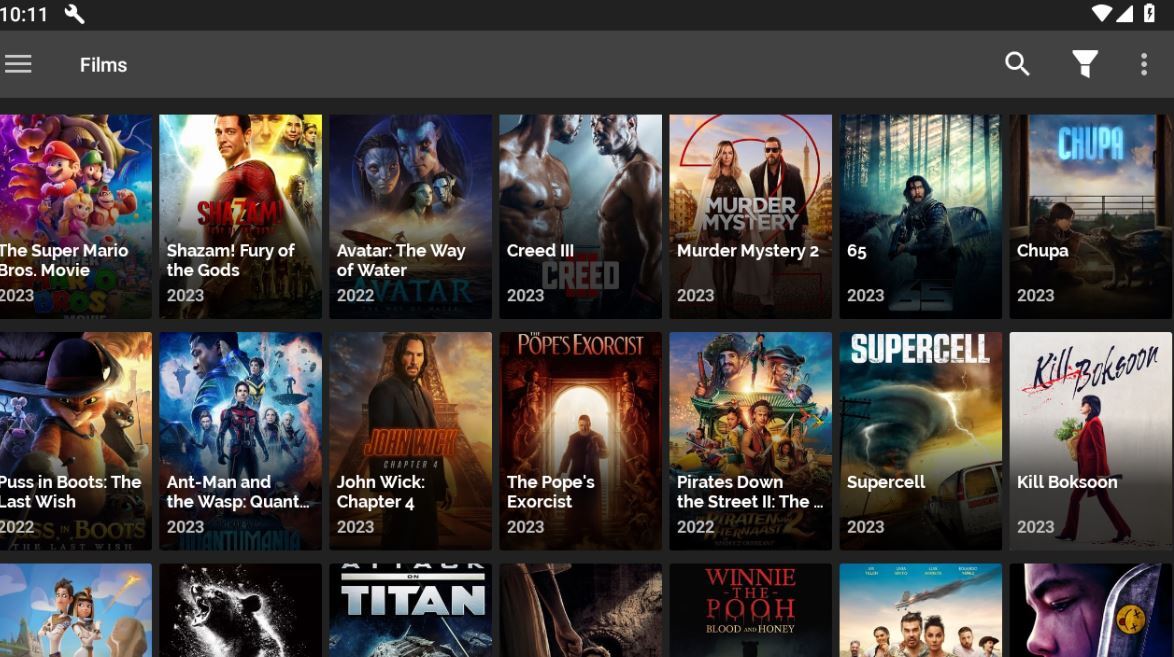Viewport: 1174px width, 657px height.
Task: Open the Creed III movie card
Action: pyautogui.click(x=580, y=217)
